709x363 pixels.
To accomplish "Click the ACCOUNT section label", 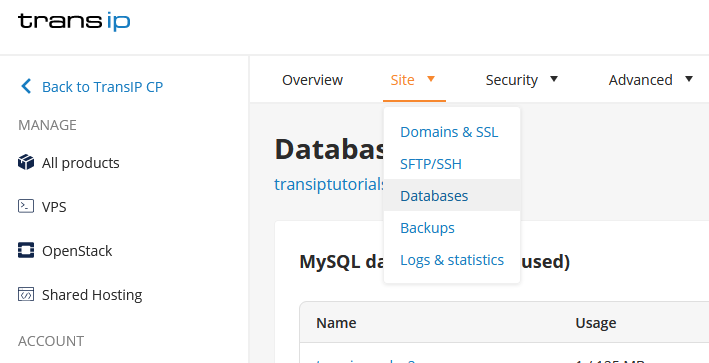I will click(51, 341).
